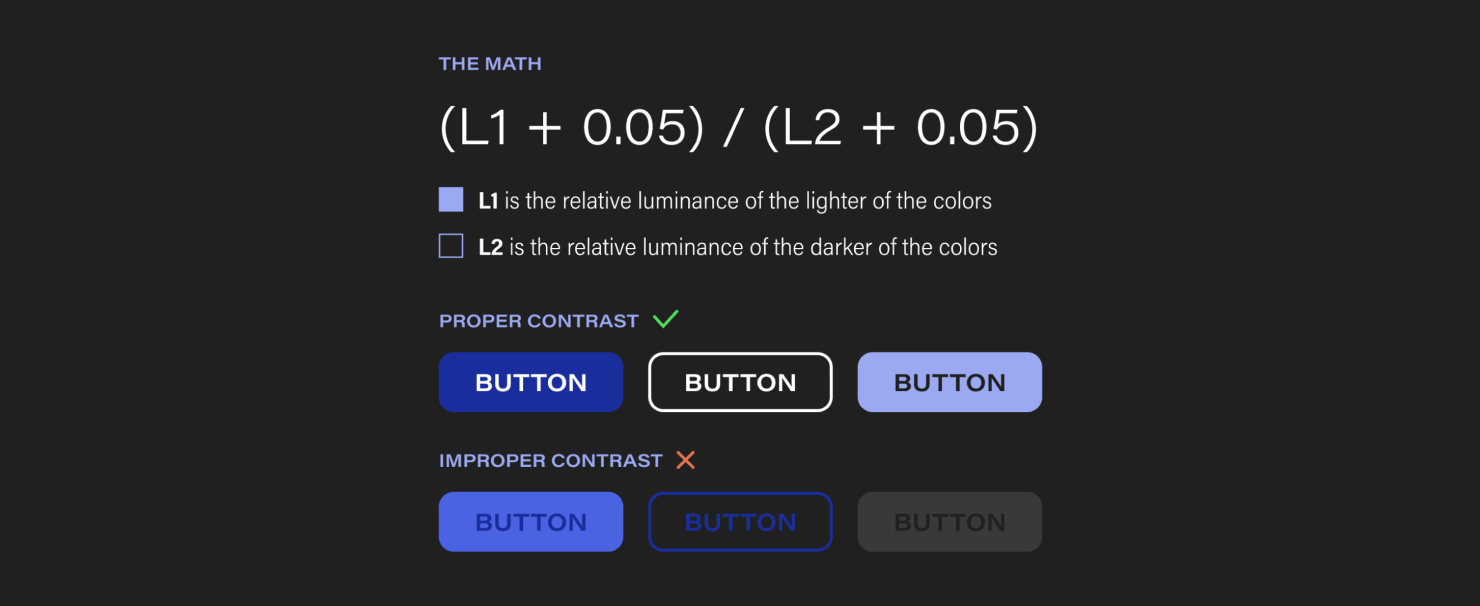Click the empty outlined L2 square

tap(451, 246)
